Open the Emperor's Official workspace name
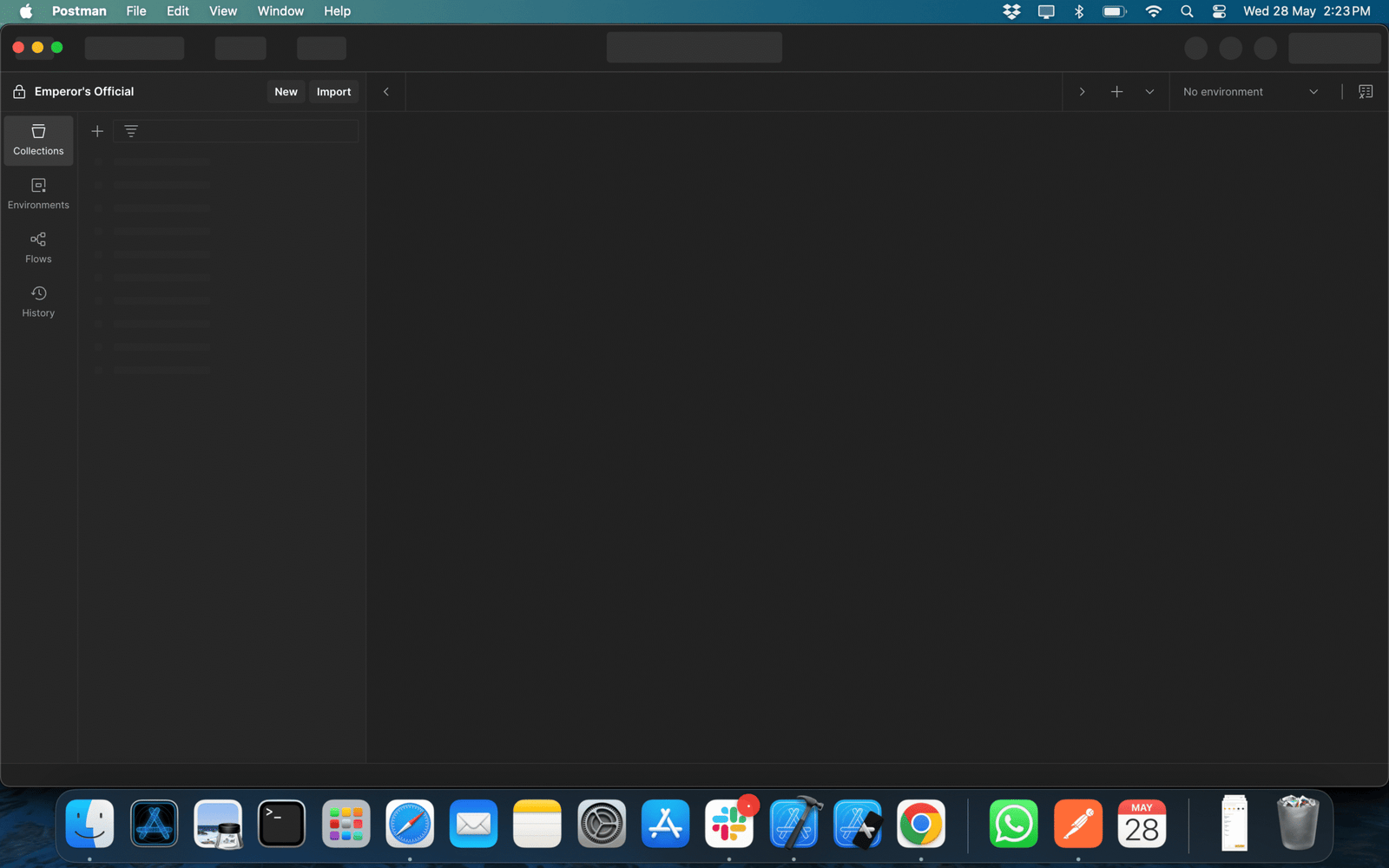 [84, 92]
